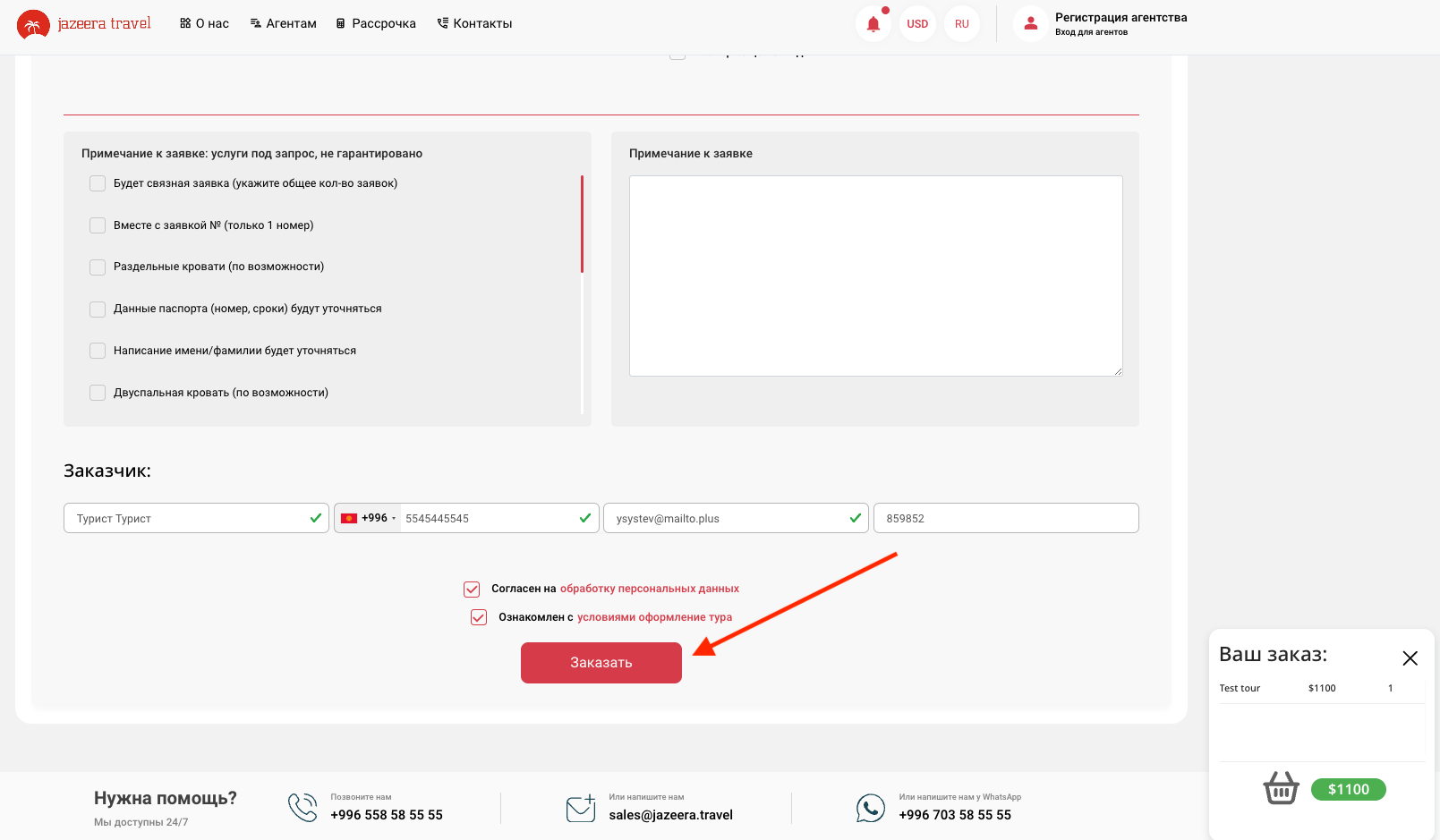Click the agent login user icon
Image resolution: width=1440 pixels, height=840 pixels.
coord(1030,24)
